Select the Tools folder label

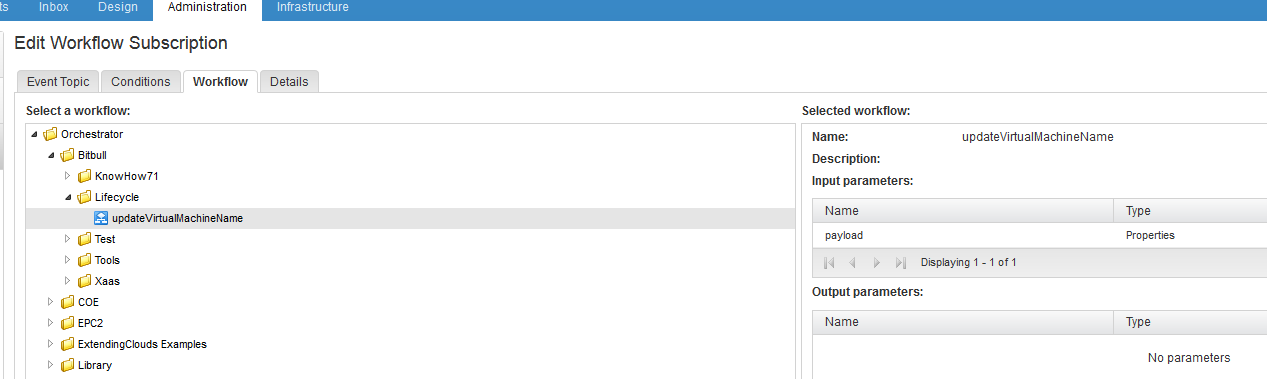pos(107,260)
